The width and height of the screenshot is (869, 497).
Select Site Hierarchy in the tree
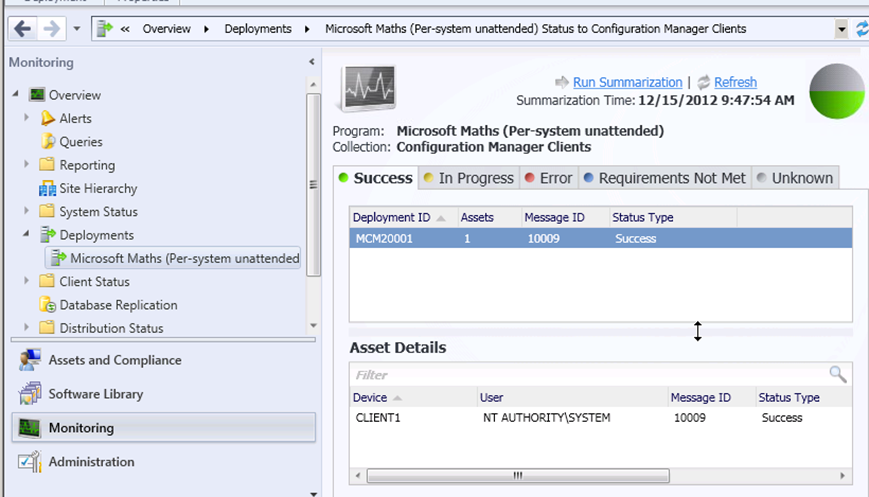pos(98,188)
